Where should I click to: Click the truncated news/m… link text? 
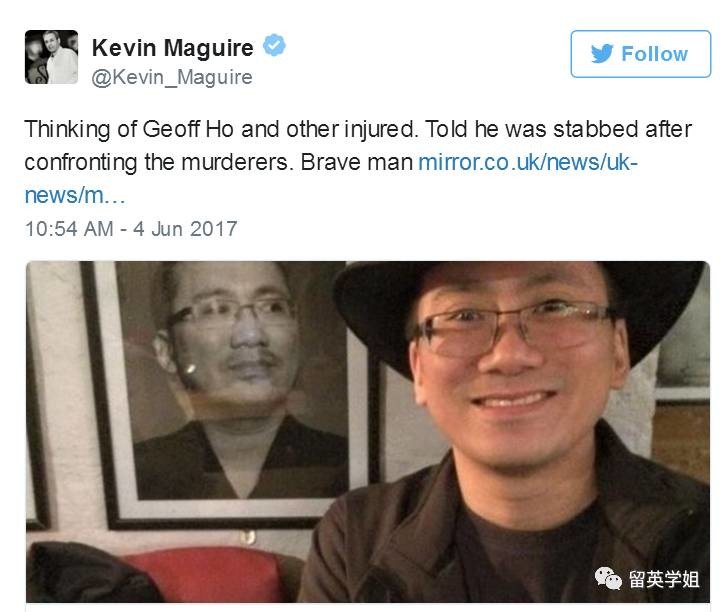coord(75,195)
